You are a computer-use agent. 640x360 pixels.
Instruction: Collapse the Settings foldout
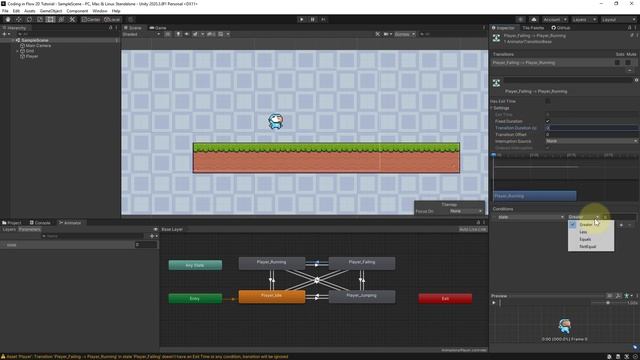[x=492, y=108]
